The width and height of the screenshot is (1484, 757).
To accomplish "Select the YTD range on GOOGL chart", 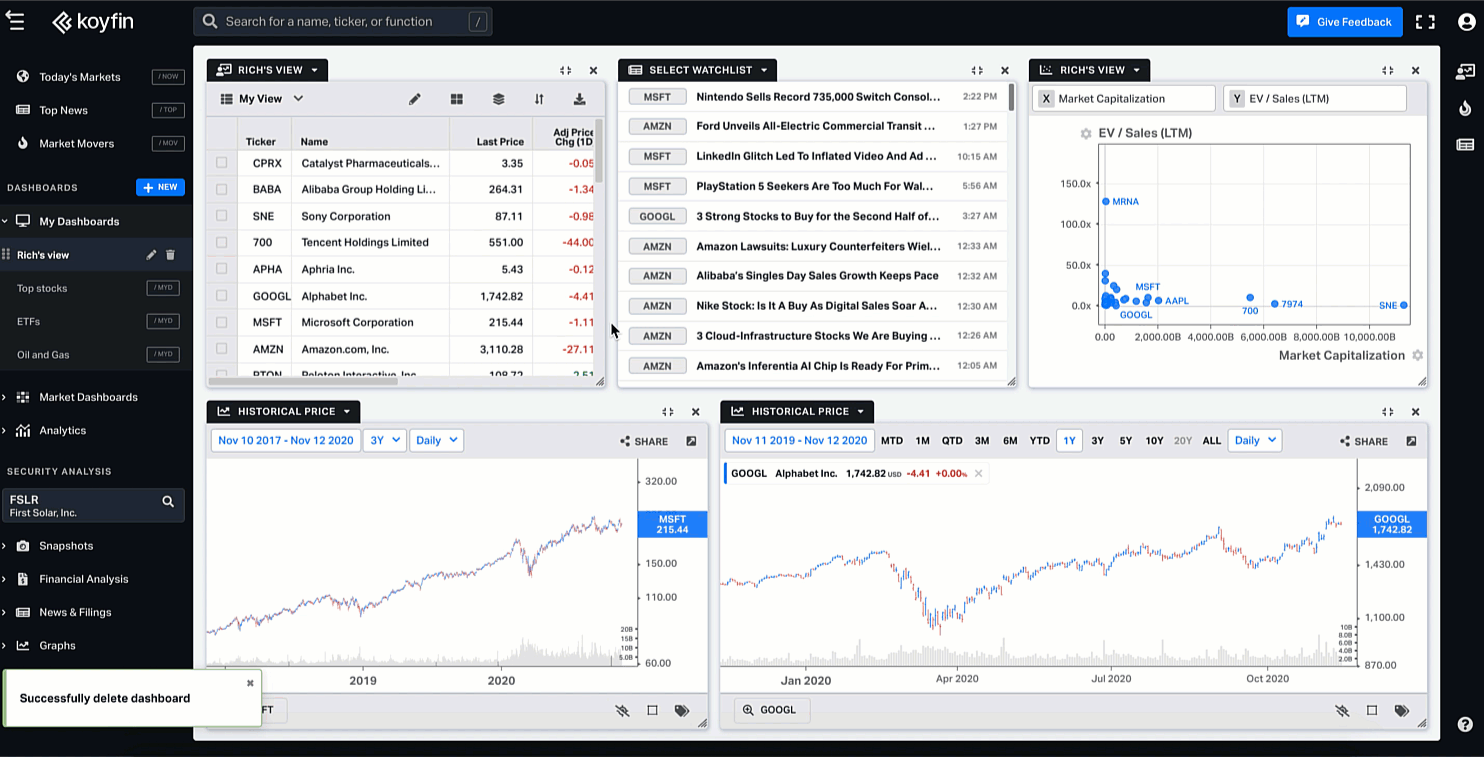I will point(1040,441).
